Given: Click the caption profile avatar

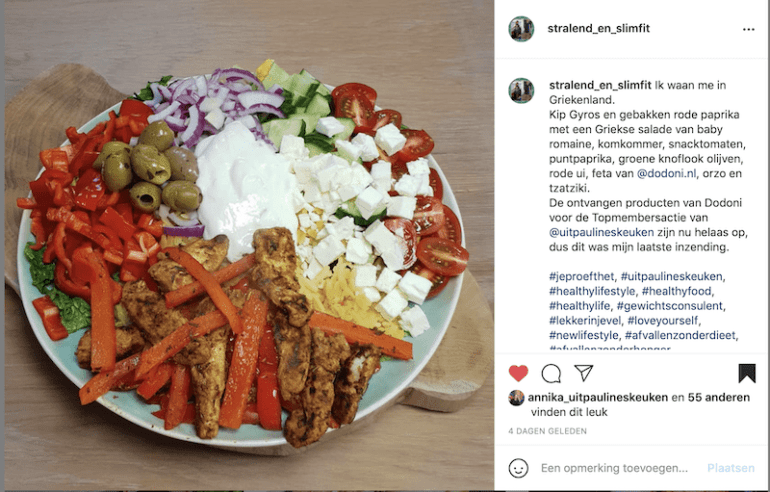Looking at the screenshot, I should point(521,90).
